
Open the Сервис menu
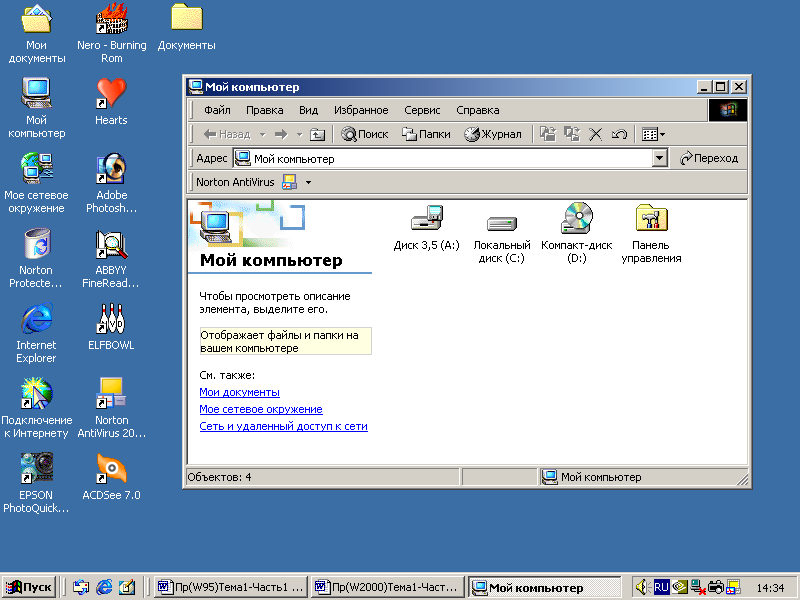(422, 110)
